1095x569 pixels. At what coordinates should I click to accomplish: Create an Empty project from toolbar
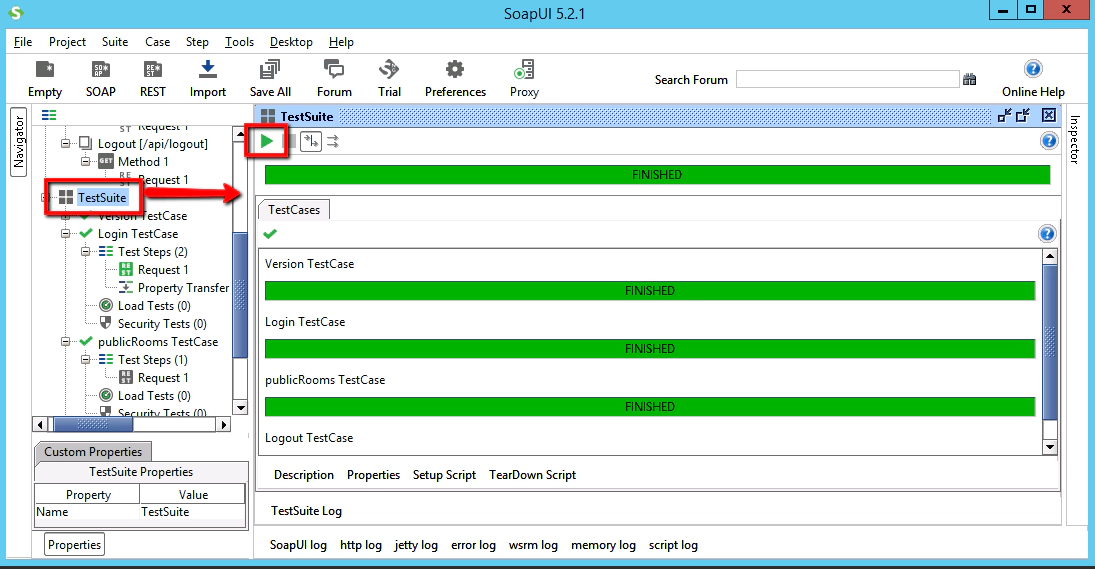point(45,79)
